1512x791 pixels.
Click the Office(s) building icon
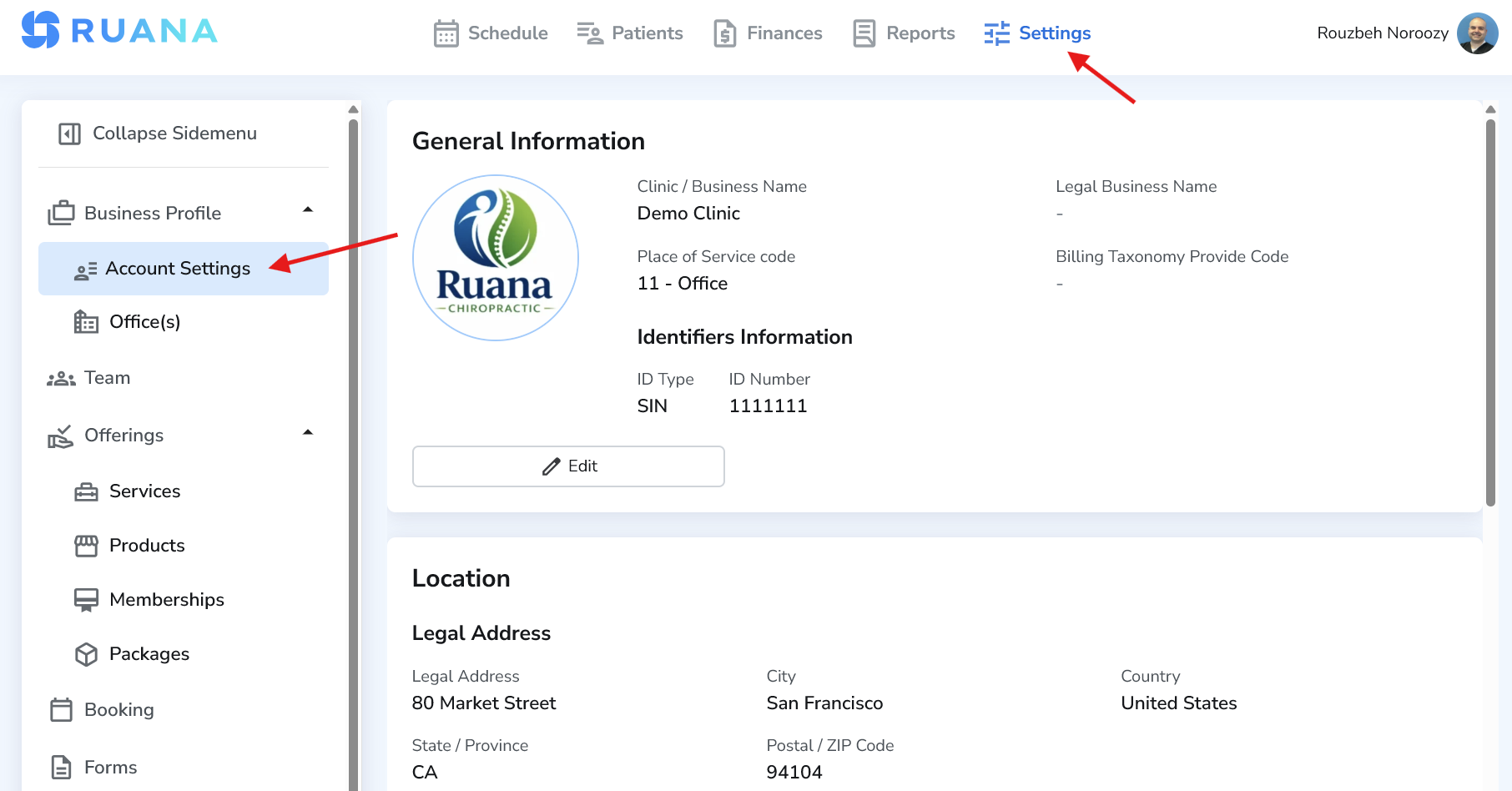(84, 322)
